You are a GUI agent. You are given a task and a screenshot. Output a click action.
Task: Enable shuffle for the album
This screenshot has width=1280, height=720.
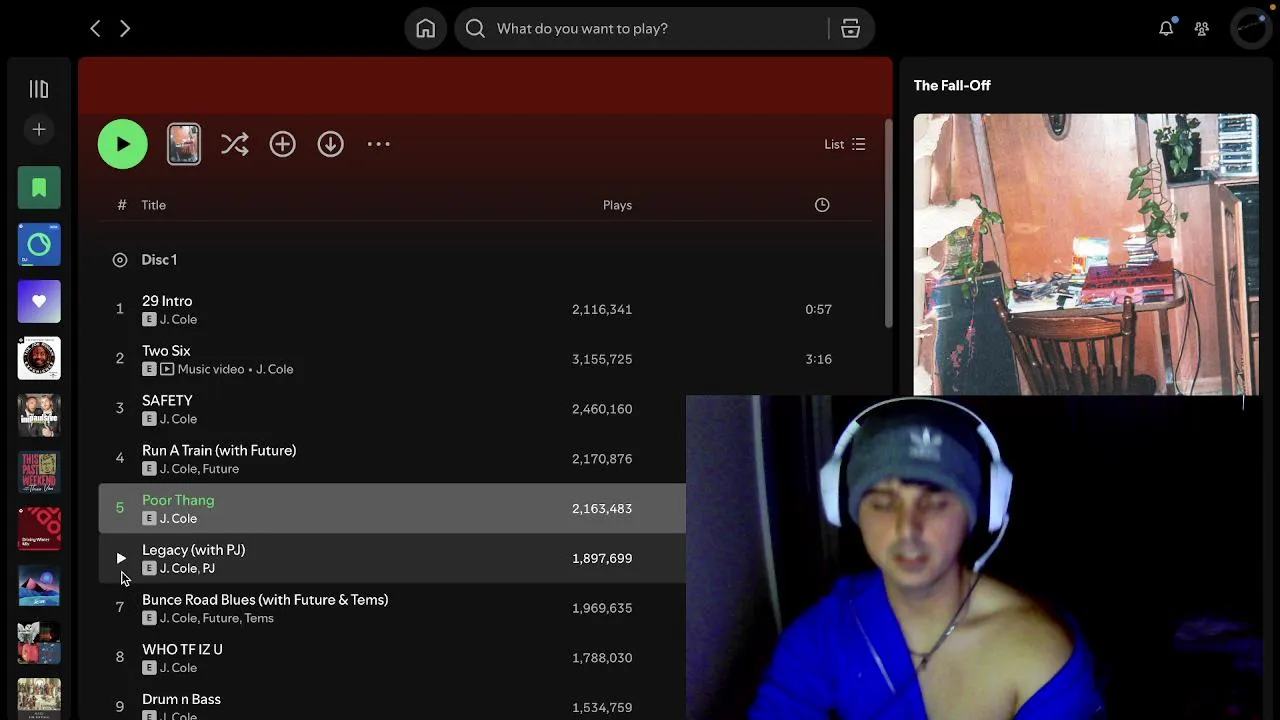point(235,144)
